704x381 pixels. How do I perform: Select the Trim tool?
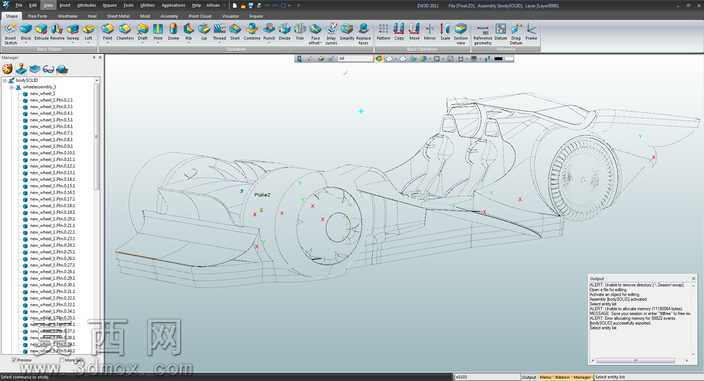pyautogui.click(x=300, y=32)
